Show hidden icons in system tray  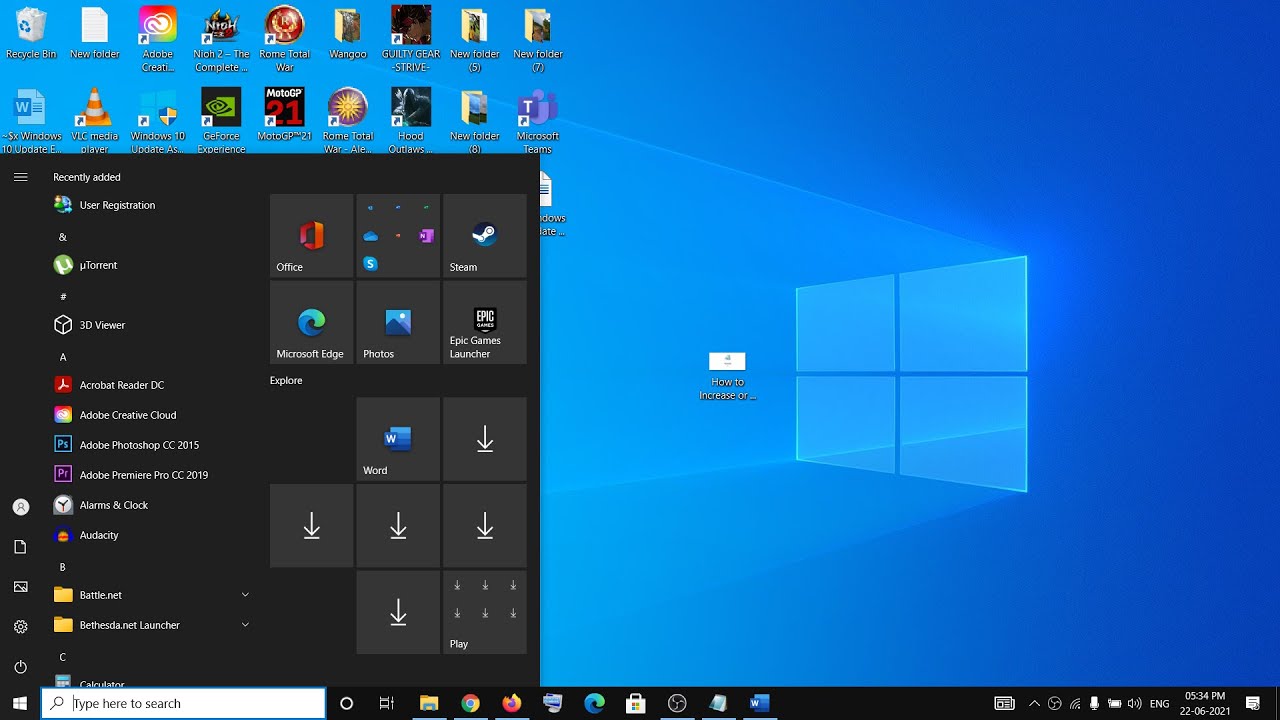pyautogui.click(x=1034, y=704)
